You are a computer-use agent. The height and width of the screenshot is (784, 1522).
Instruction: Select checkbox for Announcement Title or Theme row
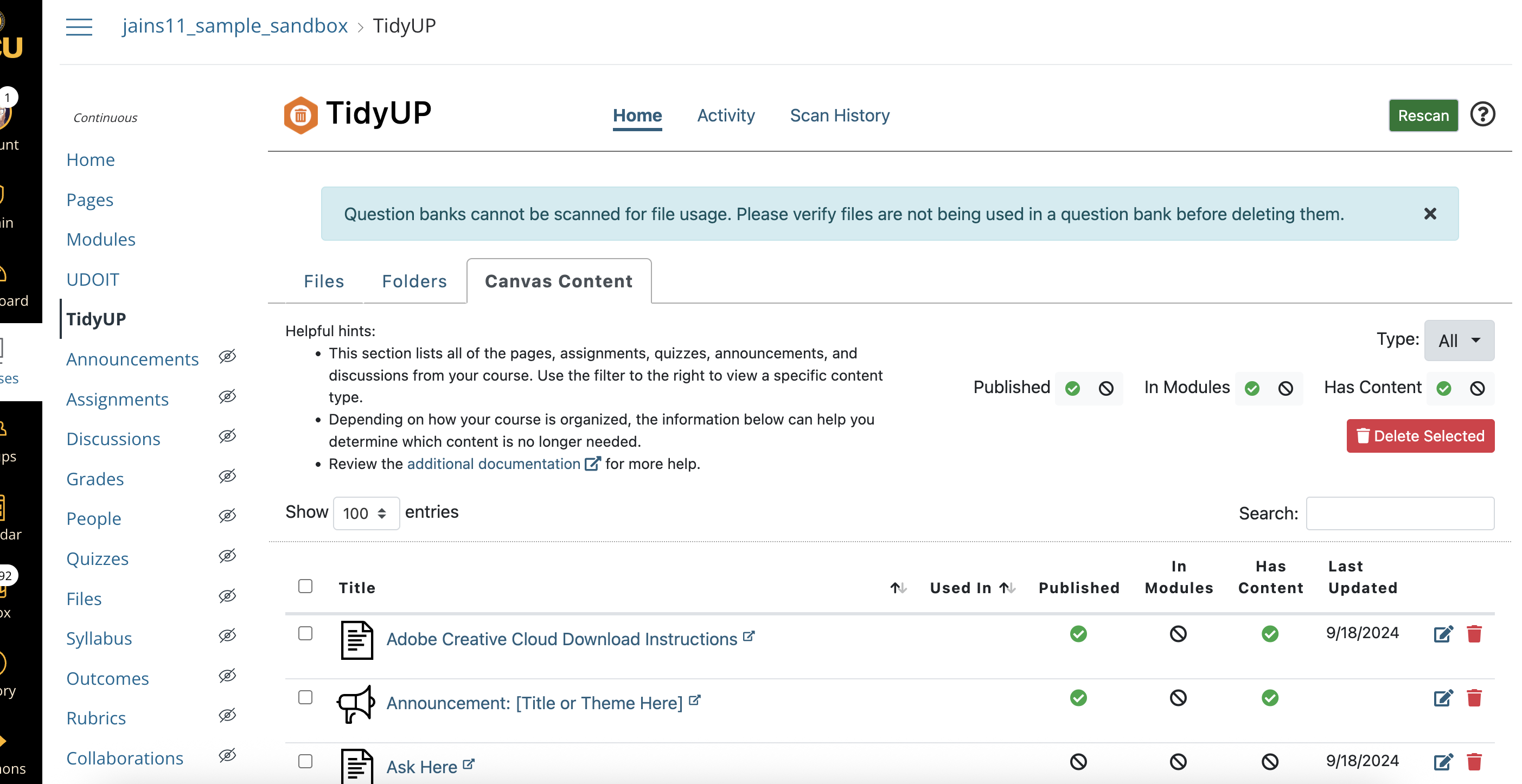coord(305,697)
